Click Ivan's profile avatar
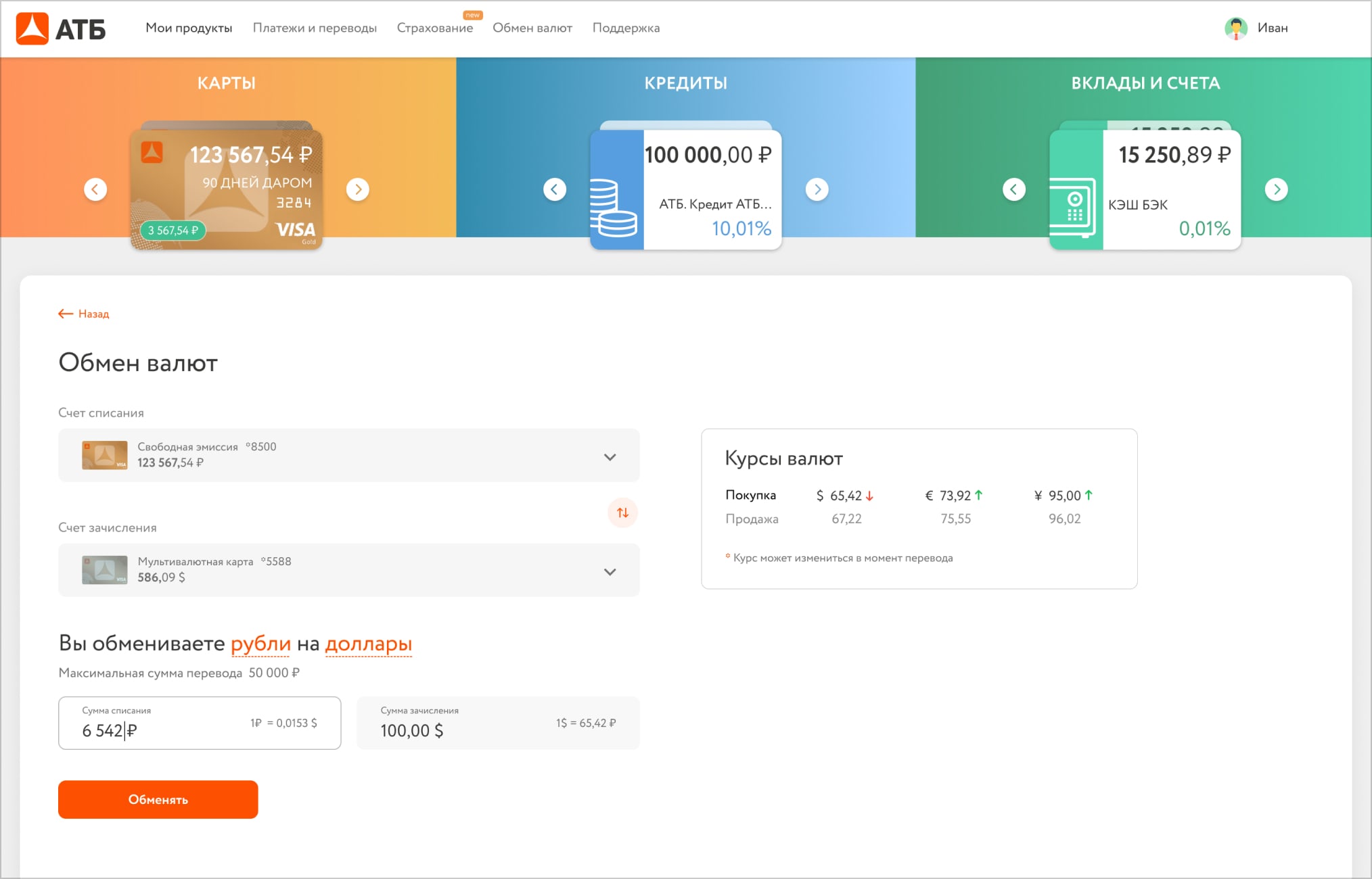The width and height of the screenshot is (1372, 879). [x=1236, y=28]
